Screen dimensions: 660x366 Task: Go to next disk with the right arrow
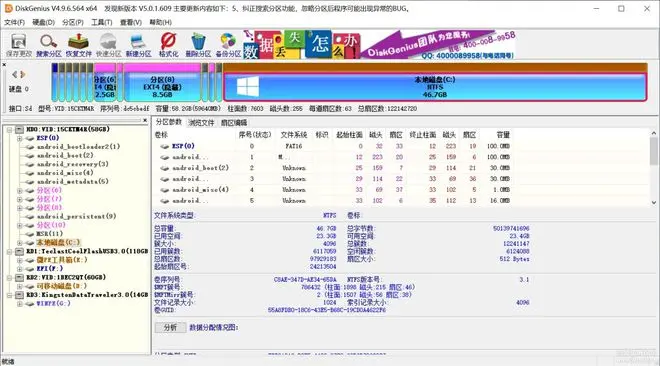click(x=23, y=74)
